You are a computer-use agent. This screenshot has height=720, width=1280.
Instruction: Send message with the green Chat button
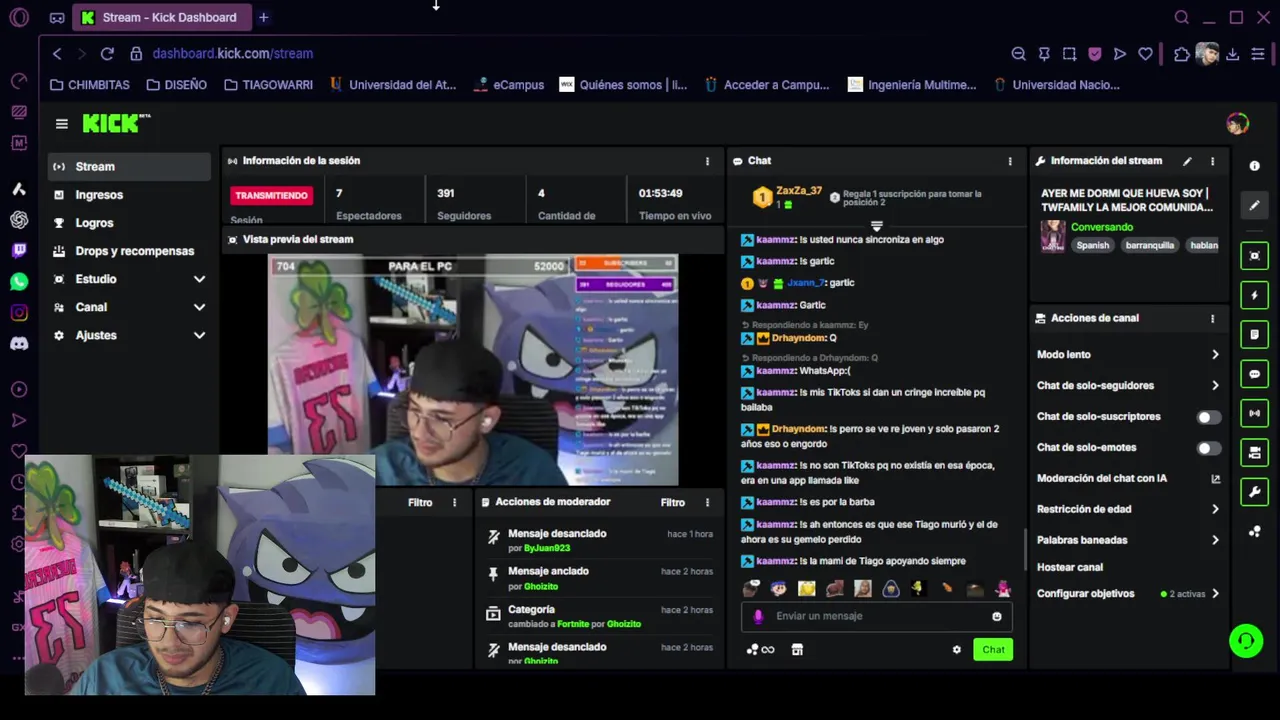[x=993, y=650]
